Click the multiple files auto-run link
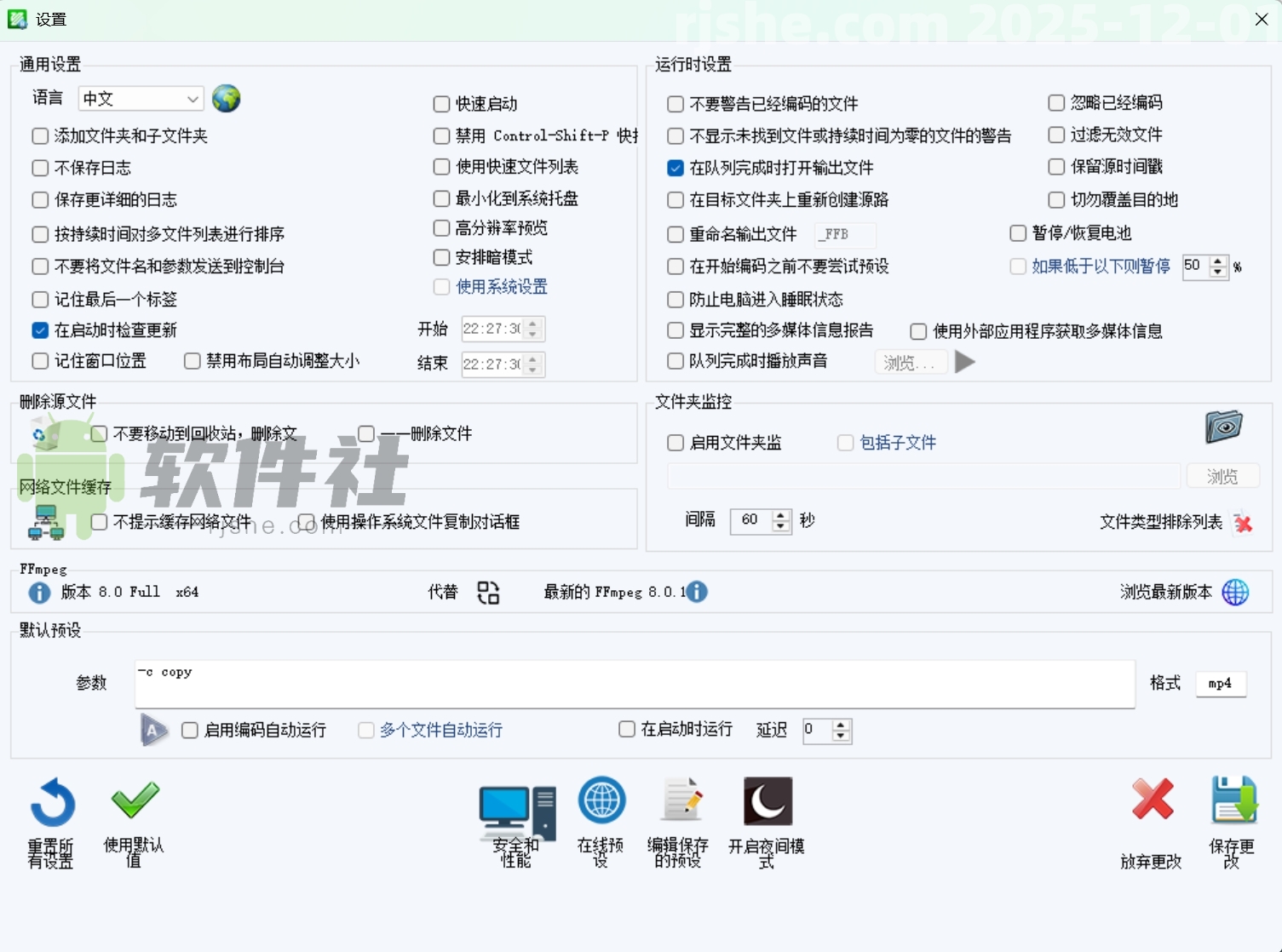1282x952 pixels. pyautogui.click(x=440, y=730)
